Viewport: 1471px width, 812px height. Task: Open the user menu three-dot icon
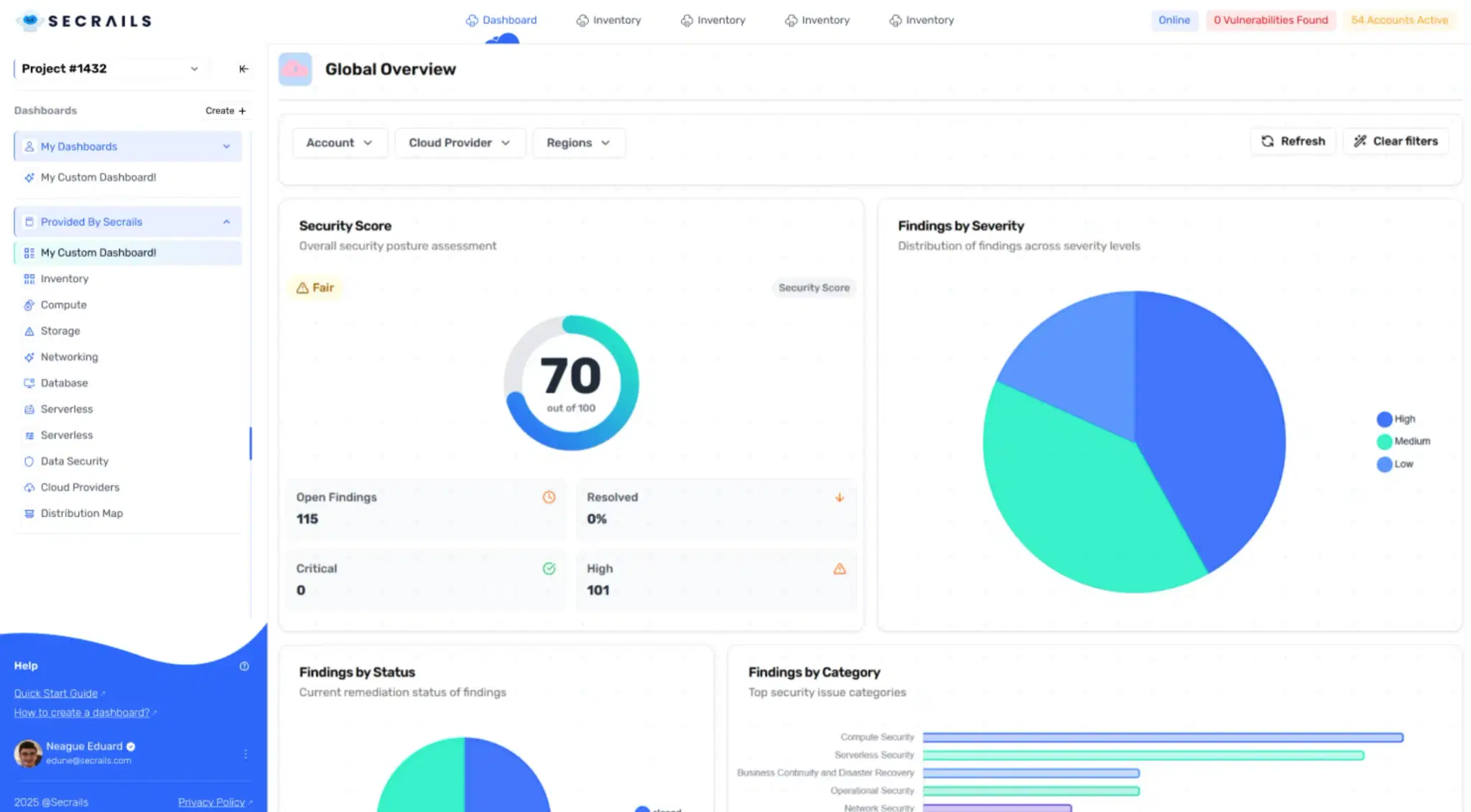click(x=246, y=754)
